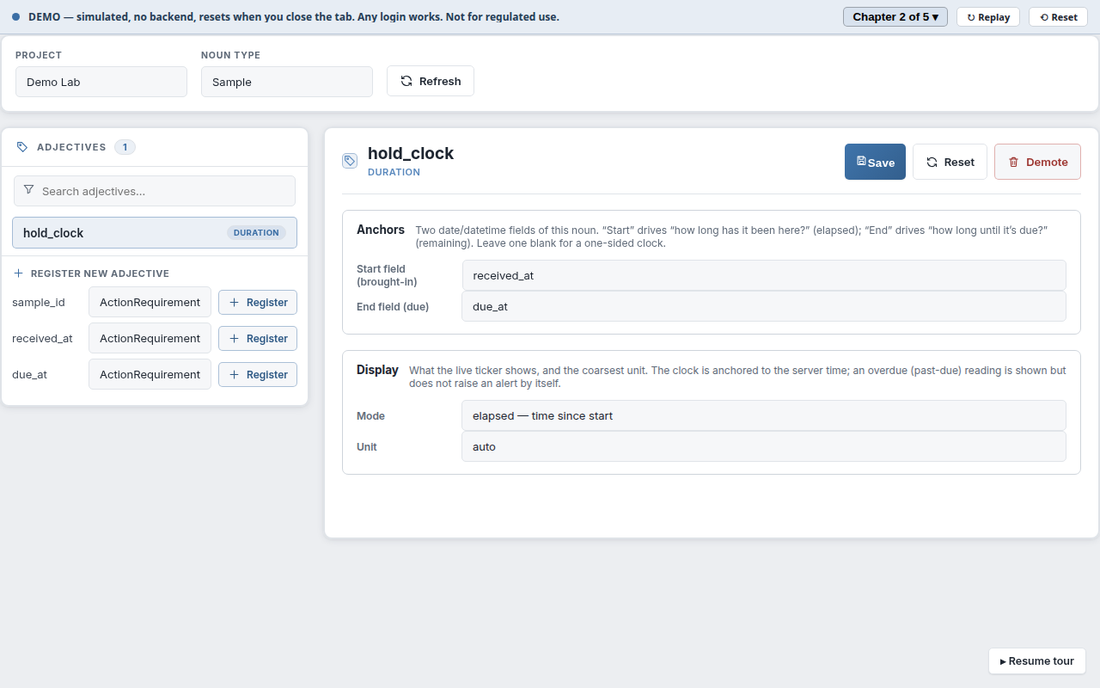The image size is (1100, 688).
Task: Click the Mode label
Action: 370,416
